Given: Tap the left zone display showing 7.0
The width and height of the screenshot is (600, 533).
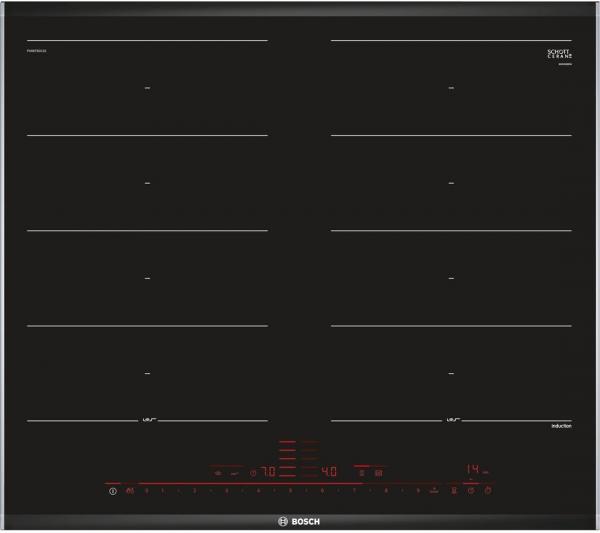Looking at the screenshot, I should tap(268, 471).
